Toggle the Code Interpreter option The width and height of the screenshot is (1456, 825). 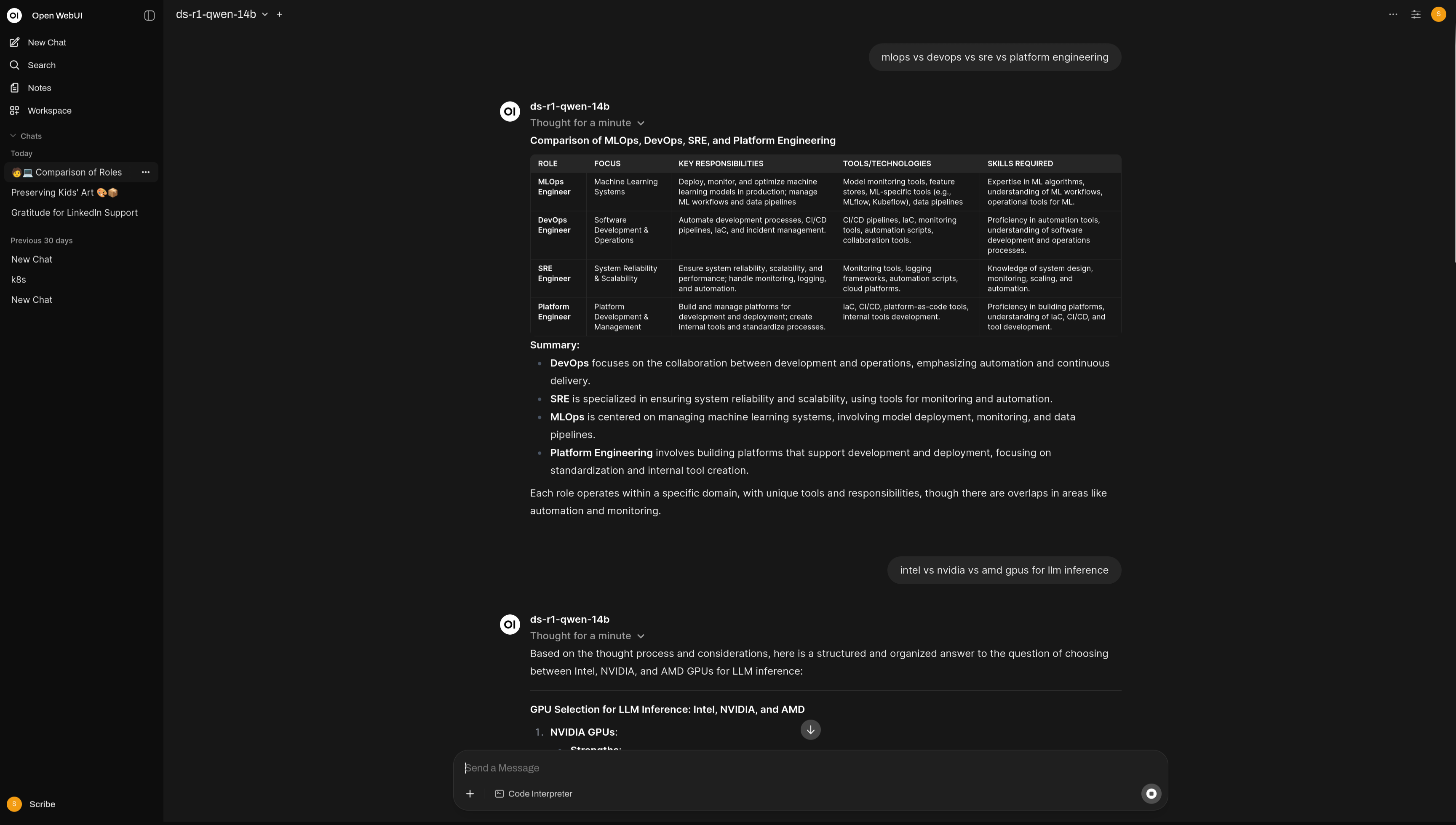[534, 793]
